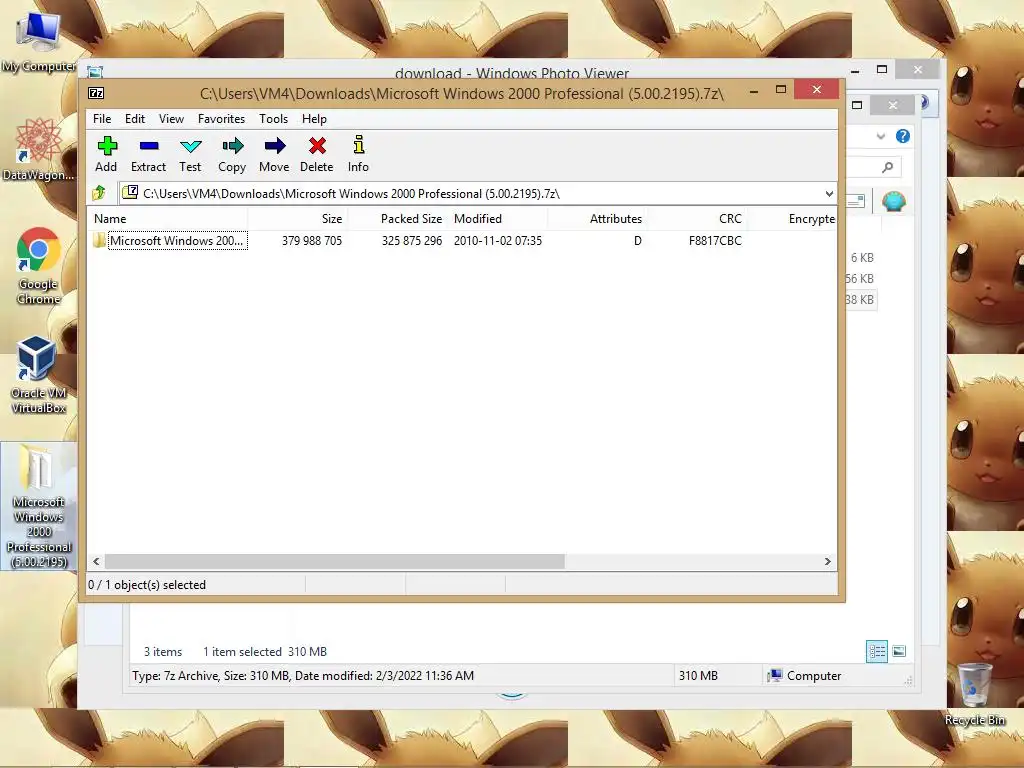1024x768 pixels.
Task: Launch Google Chrome desktop shortcut
Action: (x=39, y=266)
